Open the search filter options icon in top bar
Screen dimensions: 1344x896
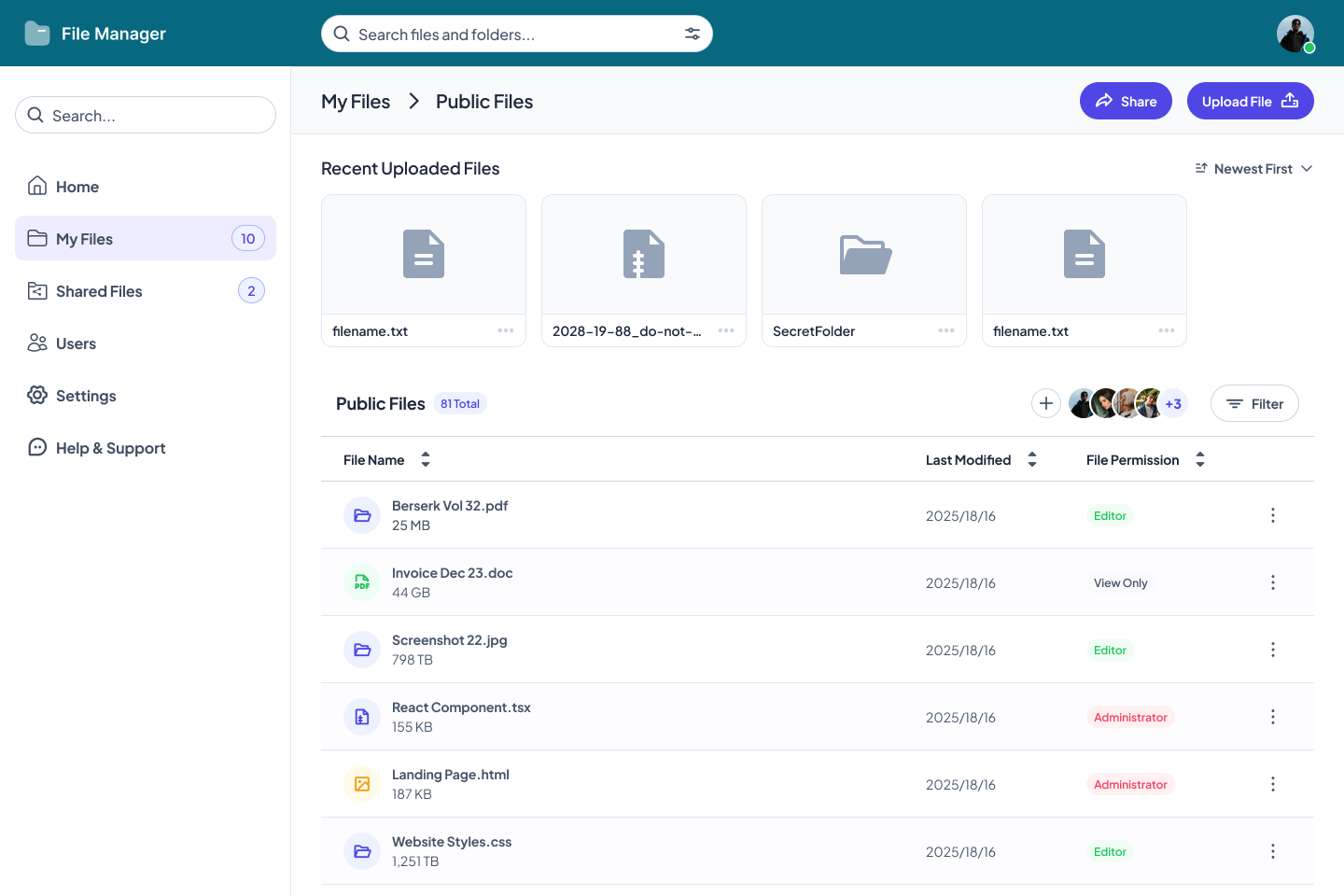coord(692,33)
